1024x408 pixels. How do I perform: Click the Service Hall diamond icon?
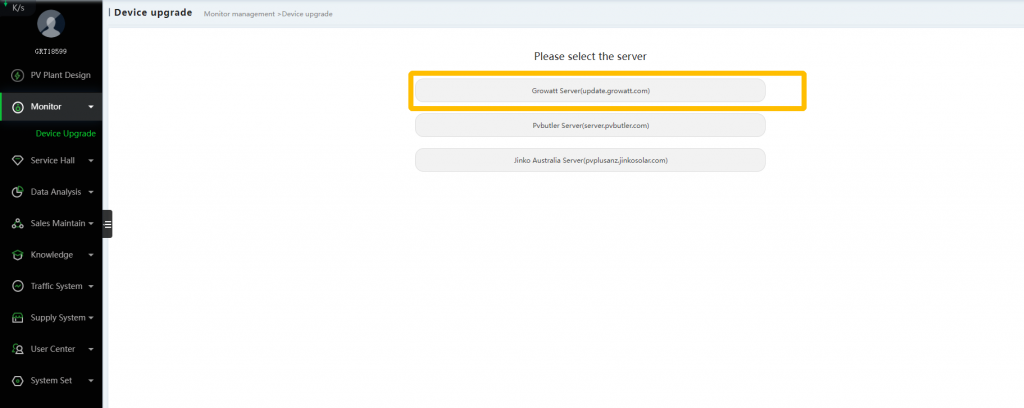(18, 161)
